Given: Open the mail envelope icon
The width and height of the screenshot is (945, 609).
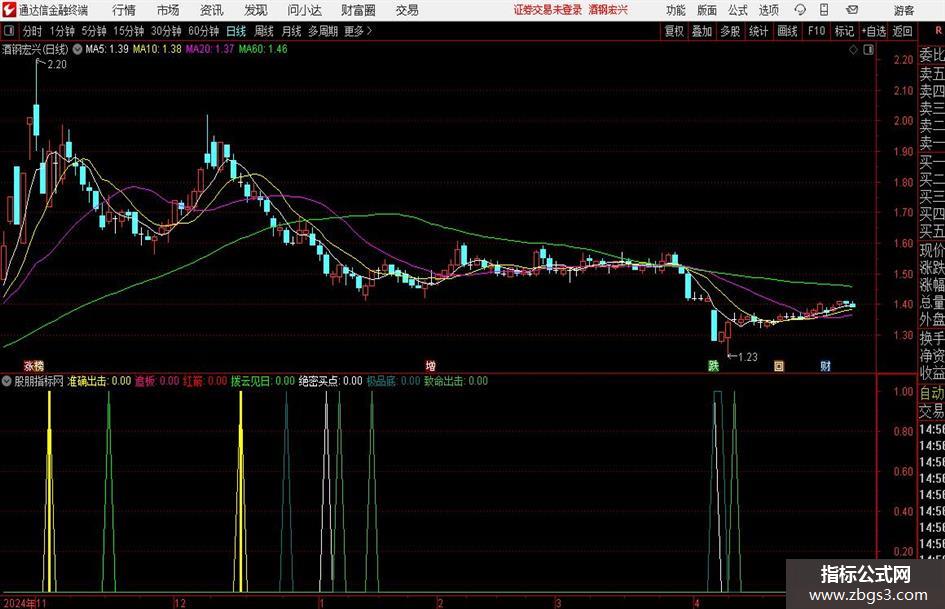Looking at the screenshot, I should click(852, 10).
